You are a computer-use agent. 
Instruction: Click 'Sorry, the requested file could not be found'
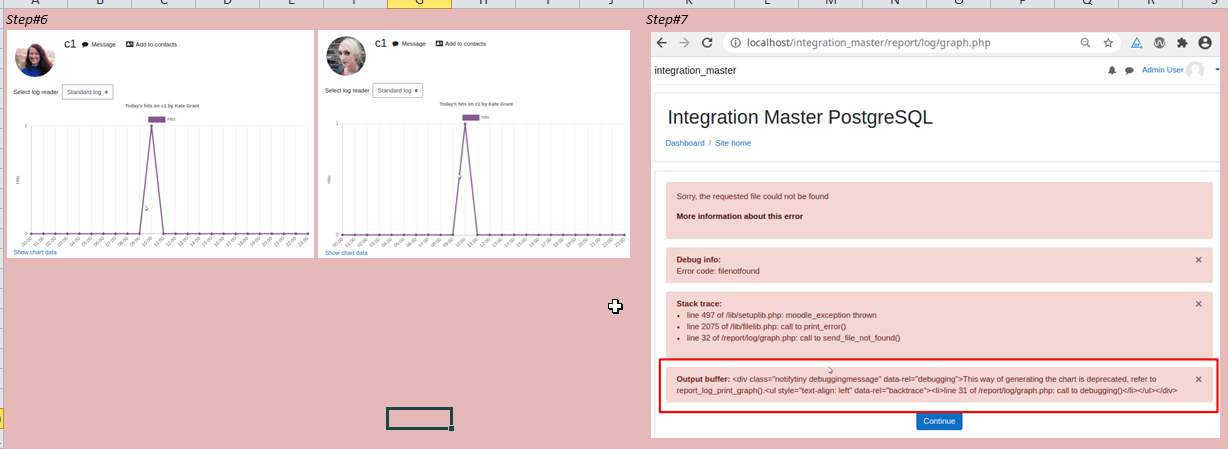click(752, 196)
